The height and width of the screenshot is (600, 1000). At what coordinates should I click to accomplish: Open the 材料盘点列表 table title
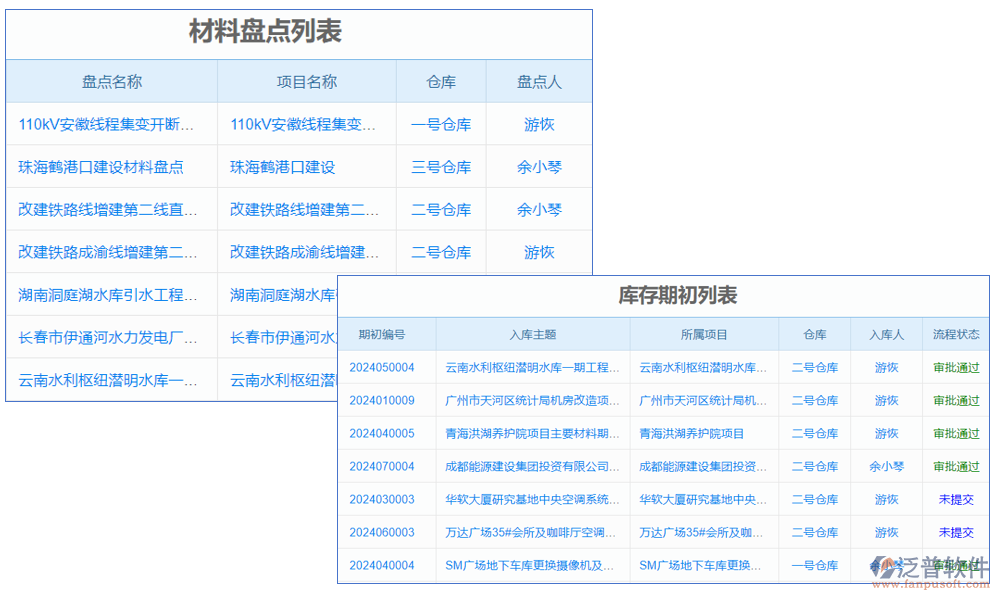pyautogui.click(x=266, y=32)
